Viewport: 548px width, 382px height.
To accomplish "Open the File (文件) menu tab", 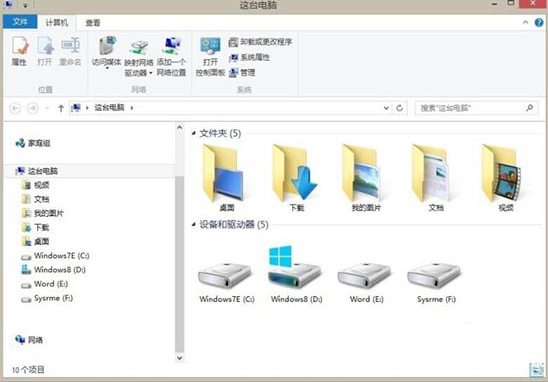I will coord(20,22).
